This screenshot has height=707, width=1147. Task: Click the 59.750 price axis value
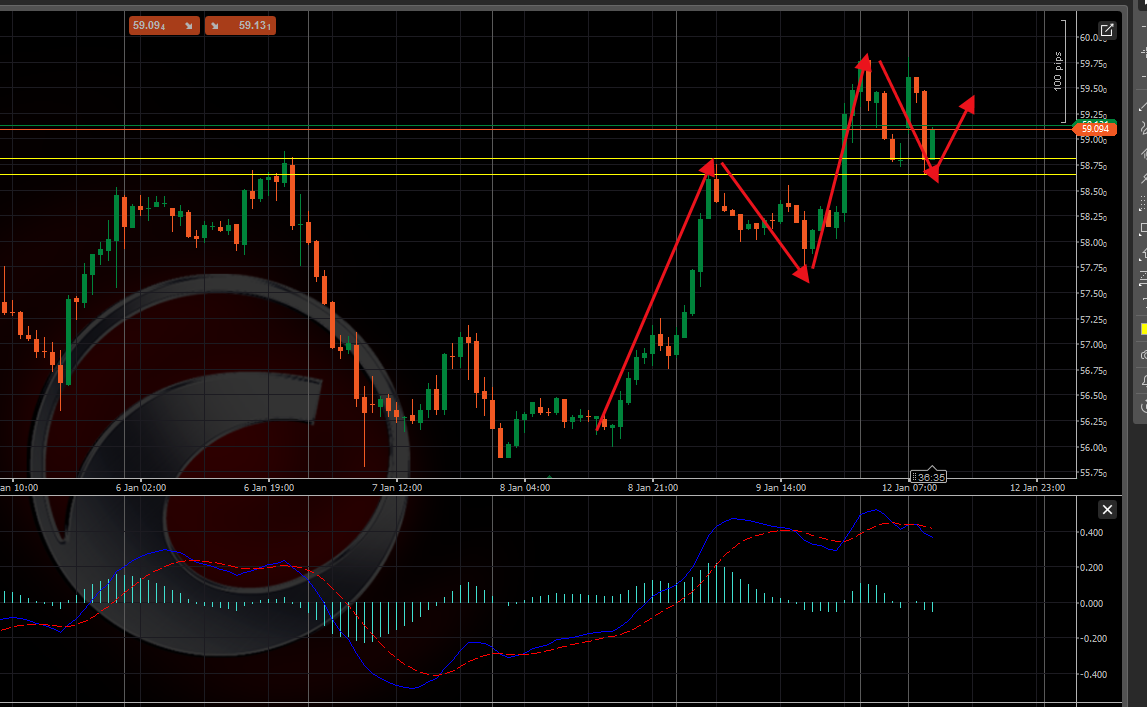click(1093, 64)
